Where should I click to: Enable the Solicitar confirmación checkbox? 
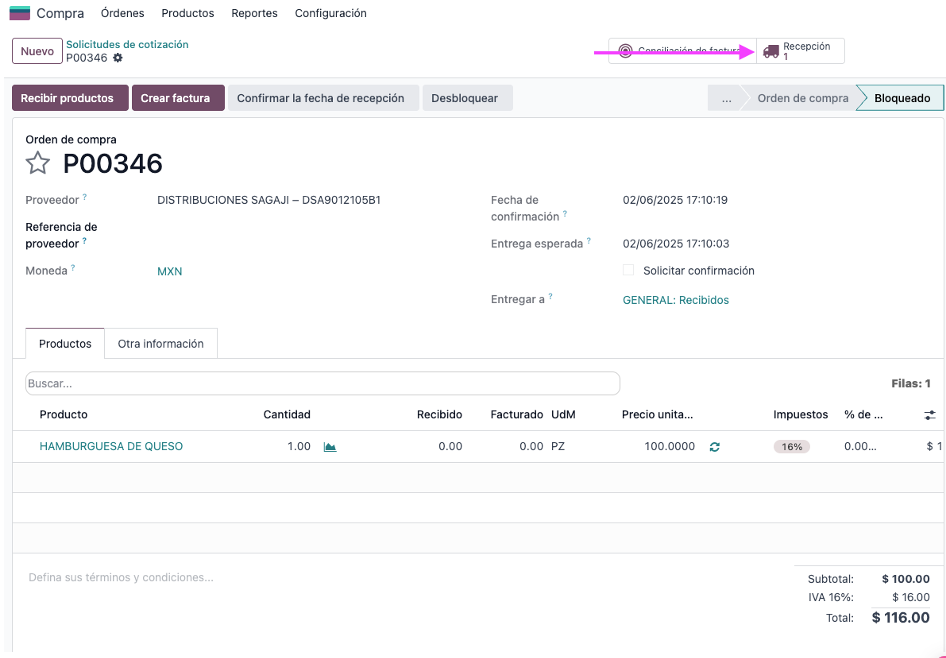tap(628, 270)
